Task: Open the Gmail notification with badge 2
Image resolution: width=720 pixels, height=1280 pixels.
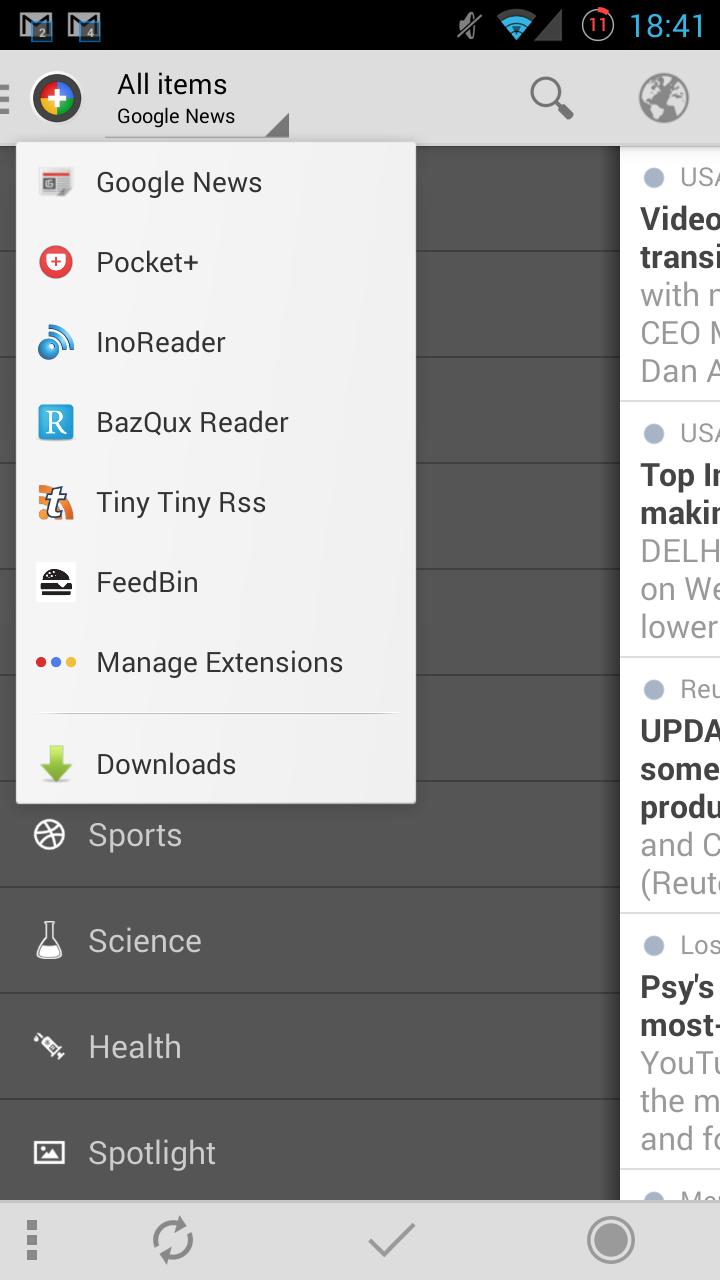Action: pos(37,26)
